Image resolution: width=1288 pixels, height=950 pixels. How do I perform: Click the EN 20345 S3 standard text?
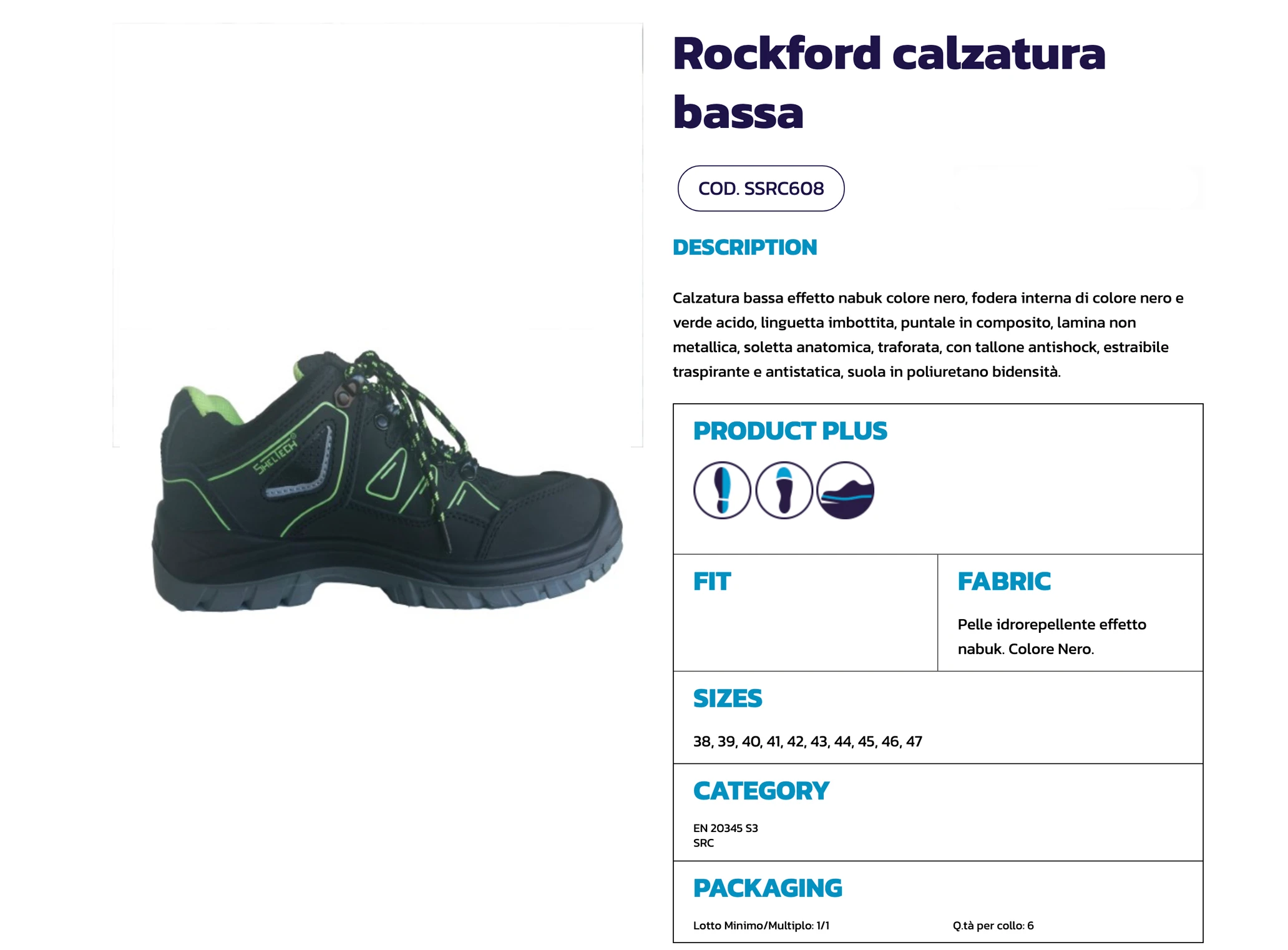(x=726, y=828)
